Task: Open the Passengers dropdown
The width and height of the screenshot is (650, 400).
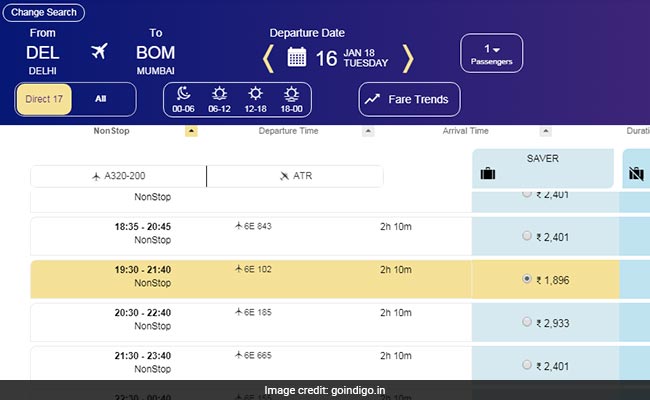Action: pos(492,53)
